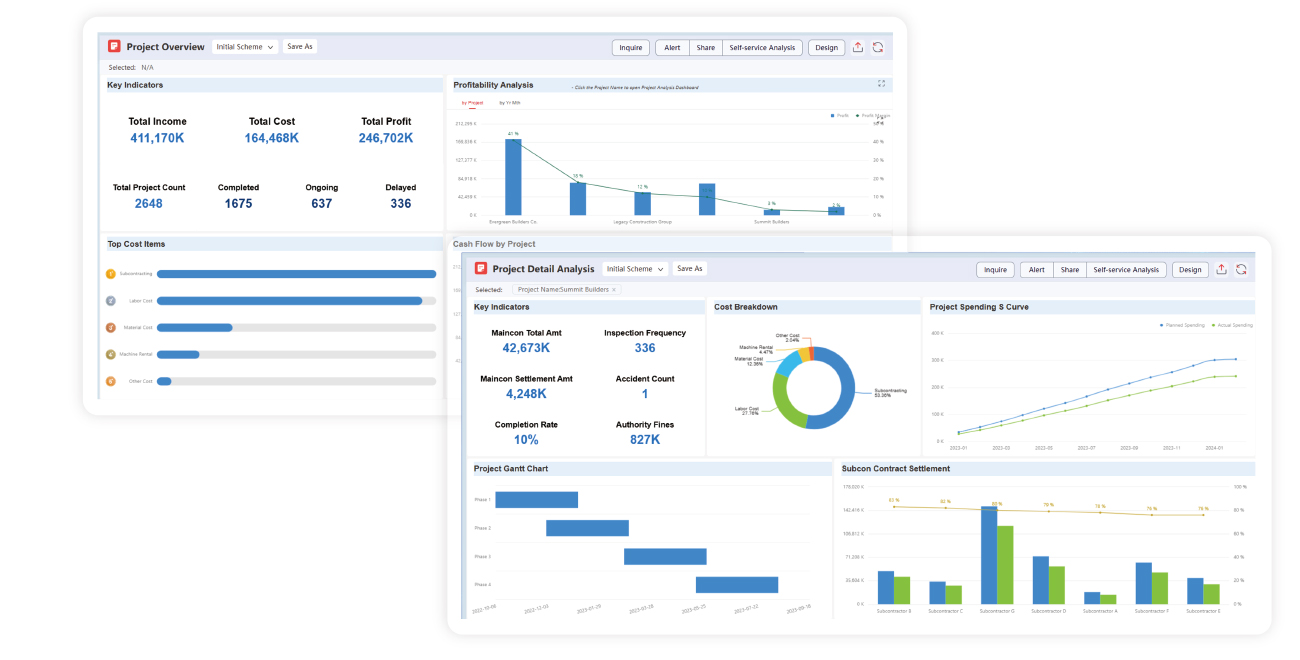
Task: Select the 'by Project' tab
Action: 472,103
